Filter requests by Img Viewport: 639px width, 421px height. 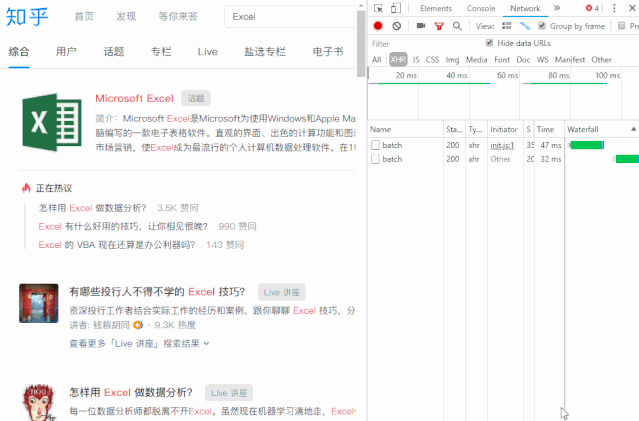(x=452, y=60)
